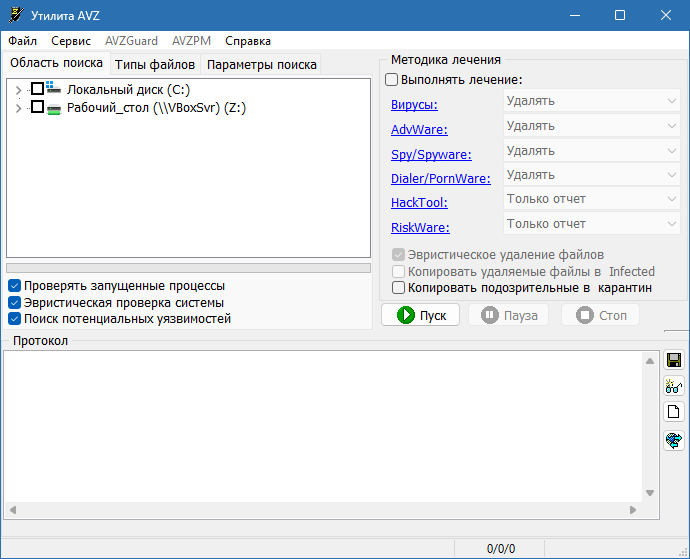The image size is (690, 559).
Task: Save the protocol with the floppy disk icon
Action: click(674, 360)
